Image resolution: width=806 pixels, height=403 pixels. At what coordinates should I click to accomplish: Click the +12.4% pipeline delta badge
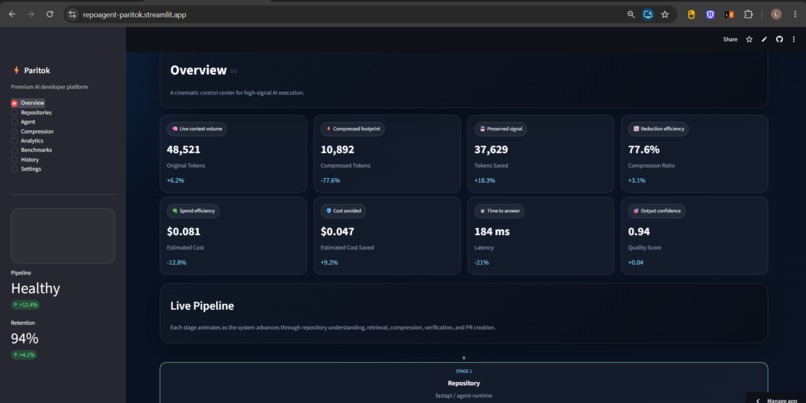pos(25,305)
